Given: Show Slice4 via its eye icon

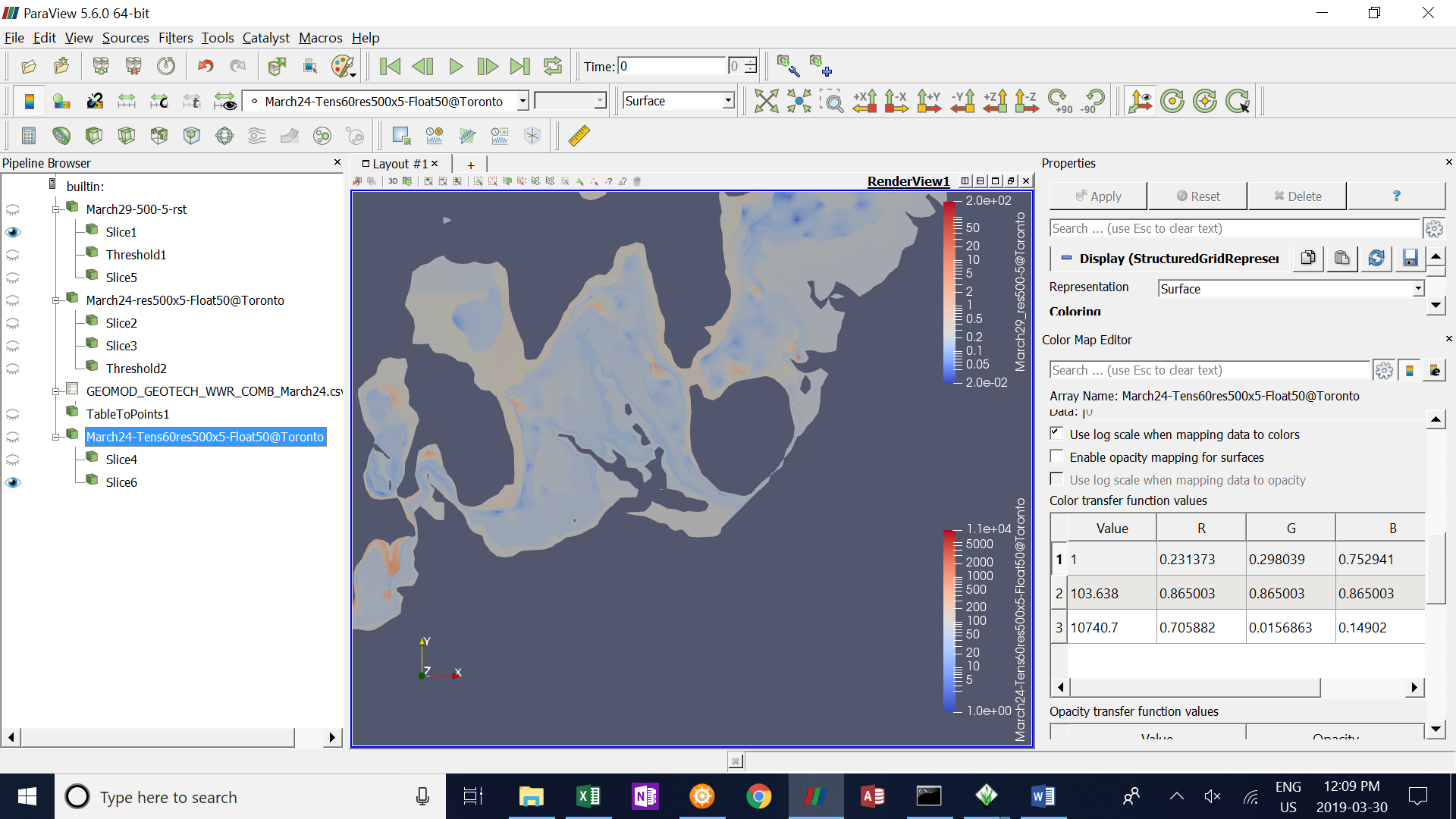Looking at the screenshot, I should (x=13, y=460).
